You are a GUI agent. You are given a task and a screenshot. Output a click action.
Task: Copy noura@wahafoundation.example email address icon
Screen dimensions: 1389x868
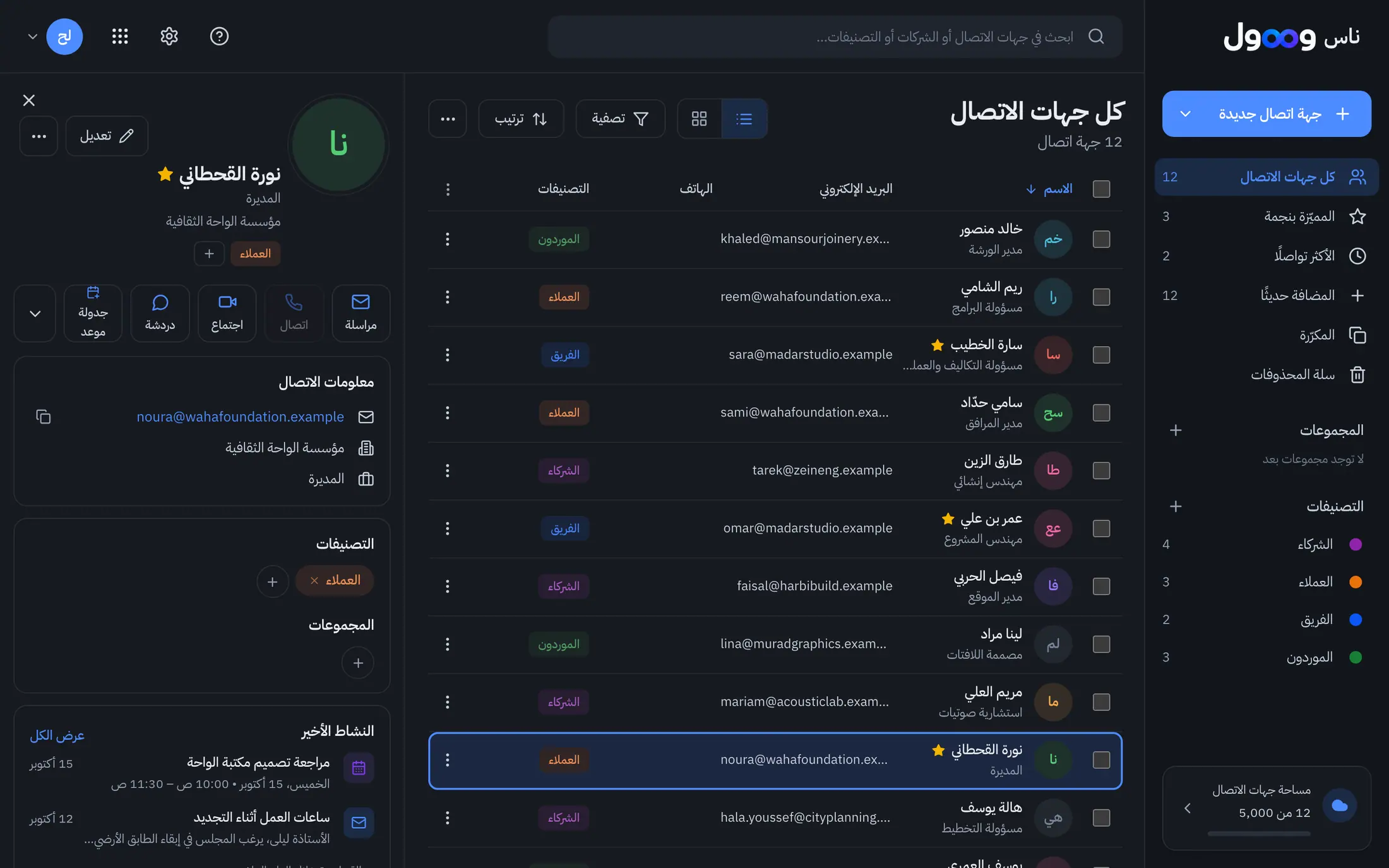coord(43,417)
